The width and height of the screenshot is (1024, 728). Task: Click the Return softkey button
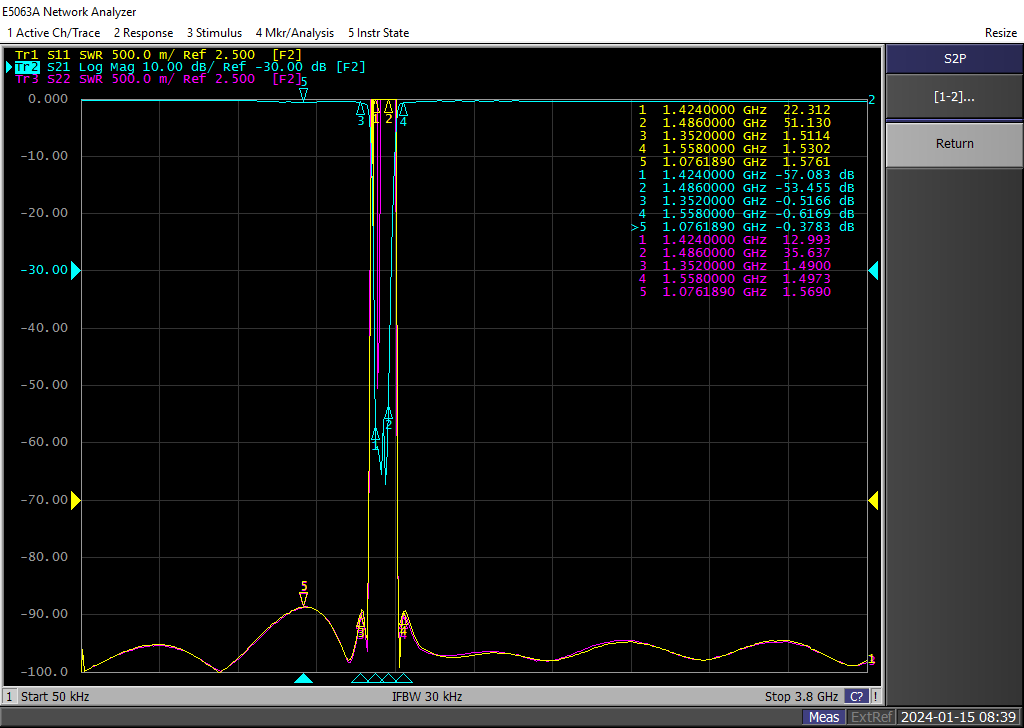(x=954, y=144)
